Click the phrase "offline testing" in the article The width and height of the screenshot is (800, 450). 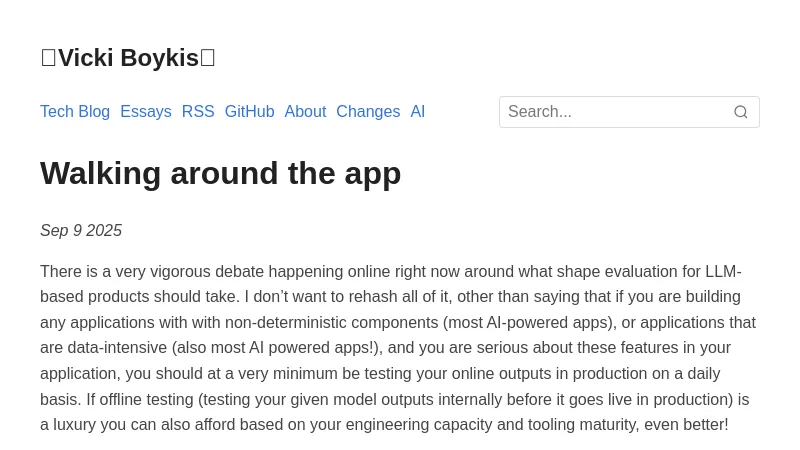point(147,399)
